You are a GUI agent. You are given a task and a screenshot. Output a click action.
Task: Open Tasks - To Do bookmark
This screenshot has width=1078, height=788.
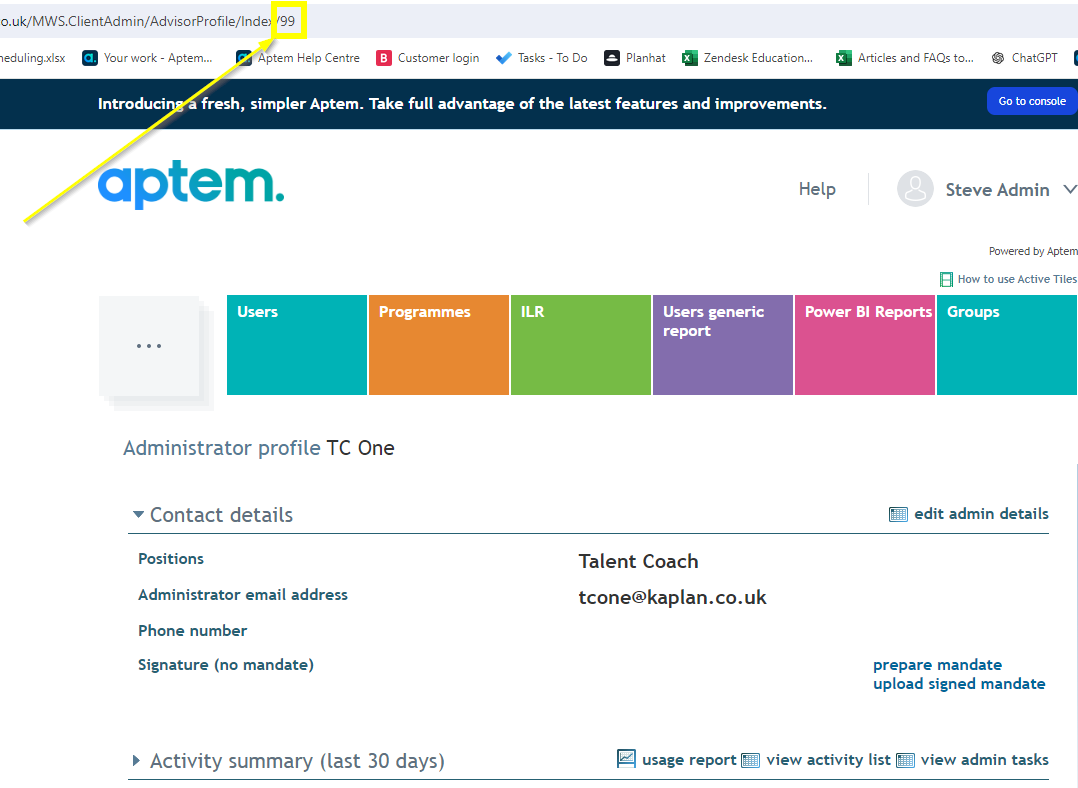pyautogui.click(x=542, y=58)
